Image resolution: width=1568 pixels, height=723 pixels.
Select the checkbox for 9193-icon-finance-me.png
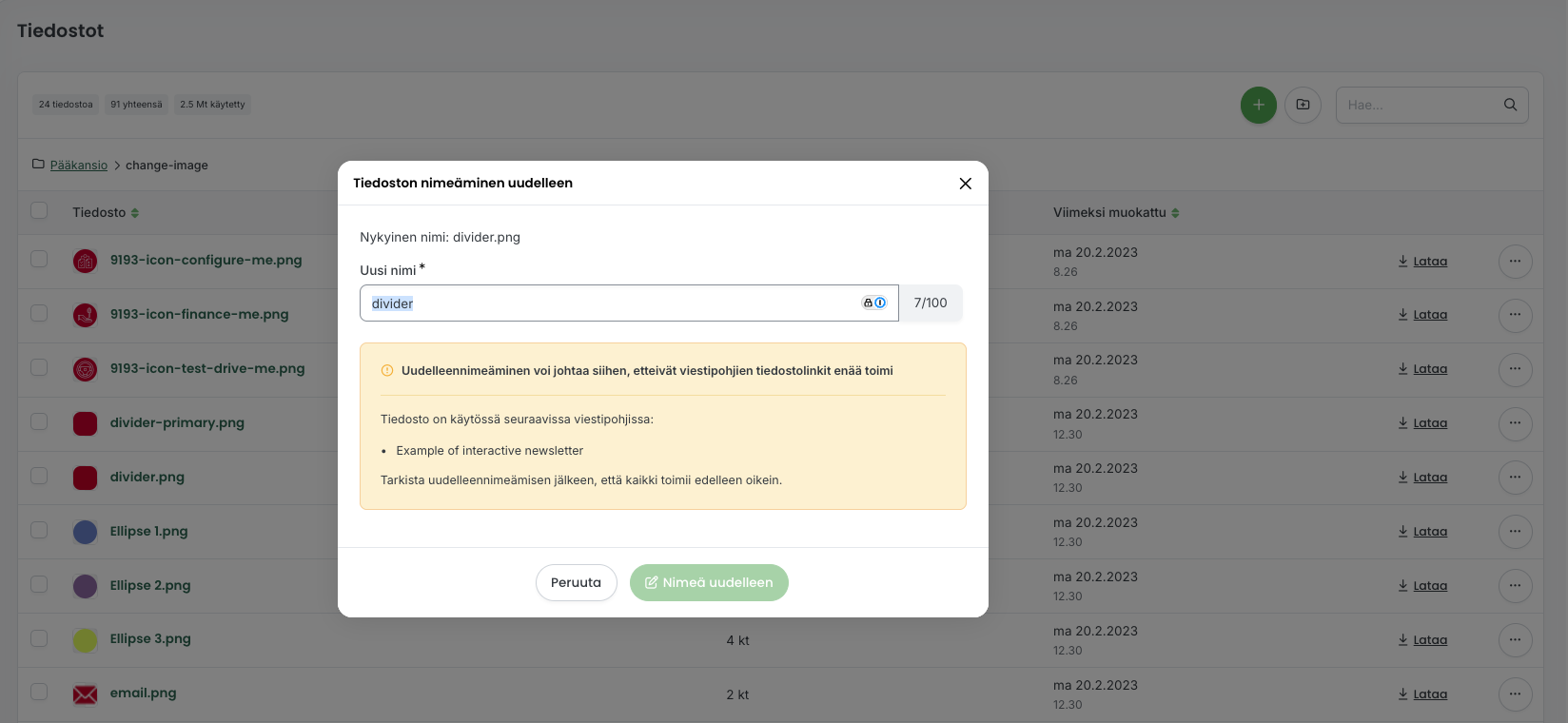point(39,313)
